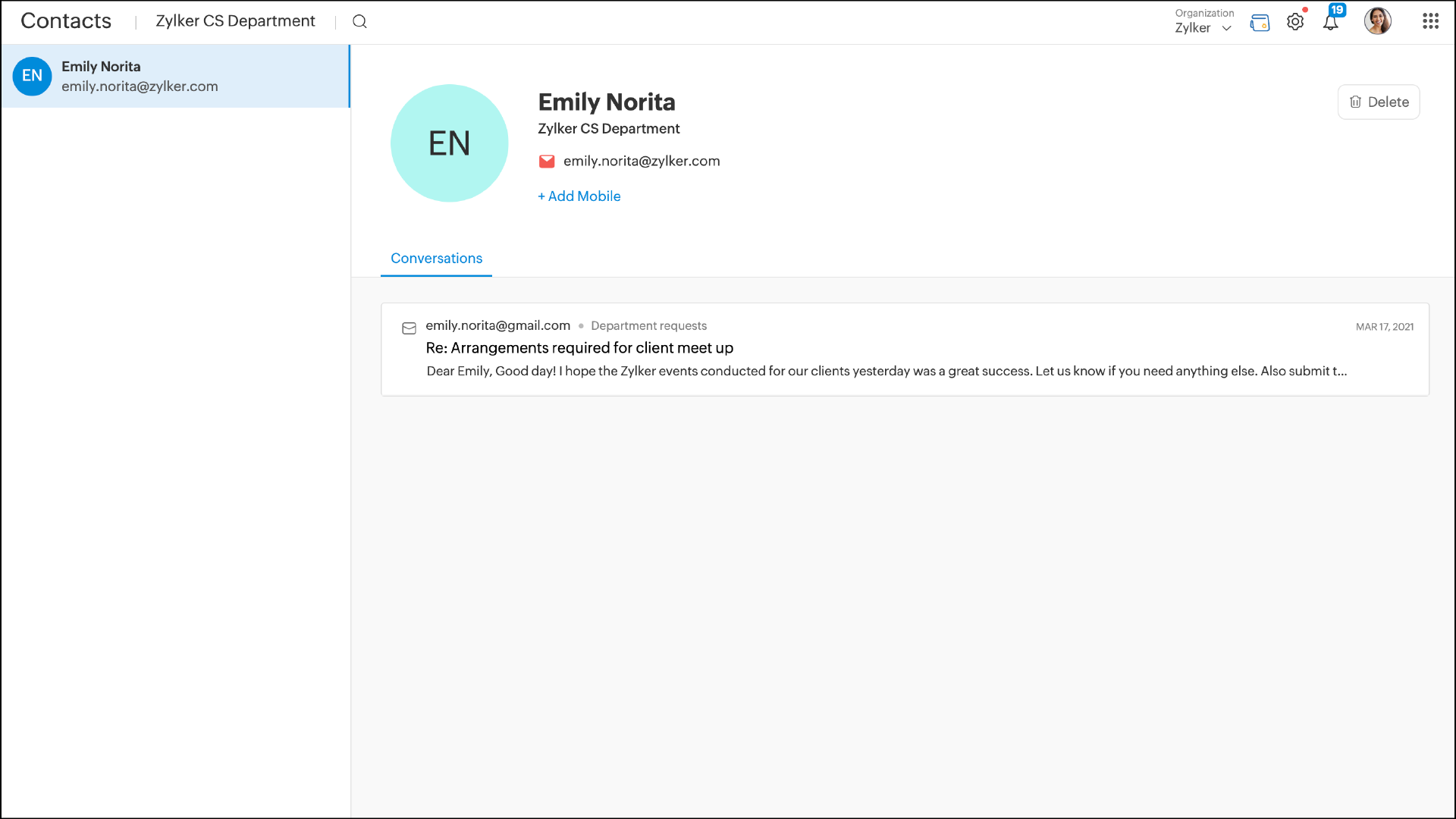Open the Arrangements for client meet up conversation
Image resolution: width=1456 pixels, height=819 pixels.
tap(579, 348)
